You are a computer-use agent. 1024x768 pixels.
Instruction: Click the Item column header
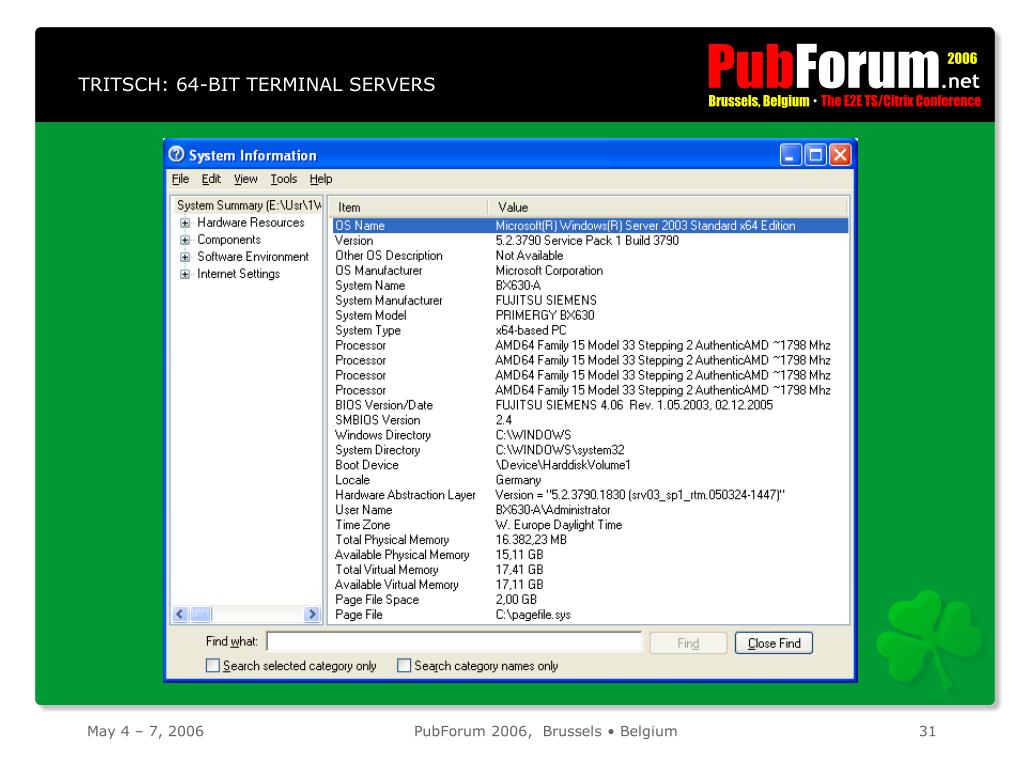[x=408, y=207]
